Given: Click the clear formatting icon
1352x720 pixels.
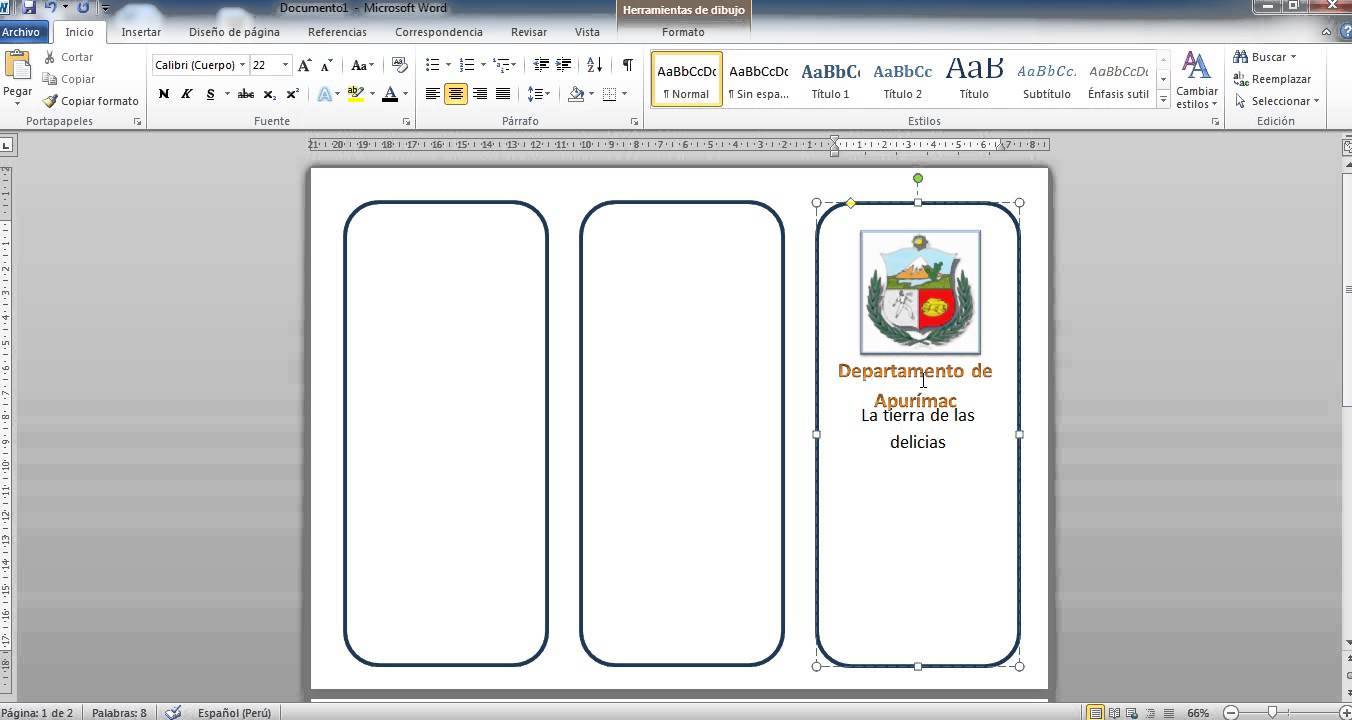Looking at the screenshot, I should click(400, 65).
